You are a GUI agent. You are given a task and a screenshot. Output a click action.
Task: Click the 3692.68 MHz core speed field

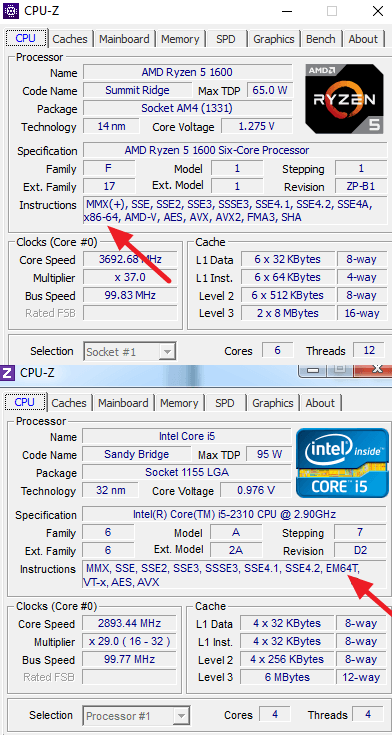point(130,259)
